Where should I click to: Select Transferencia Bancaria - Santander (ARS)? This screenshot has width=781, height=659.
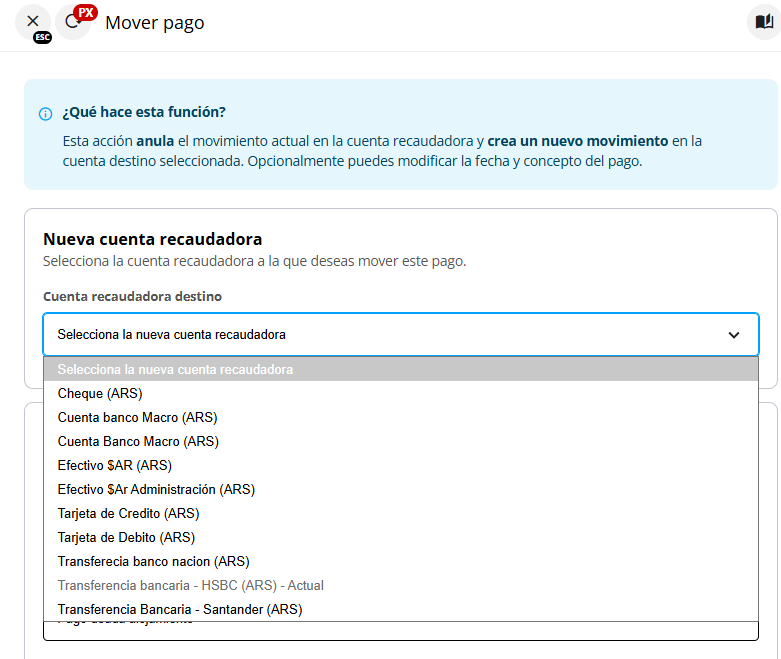400,609
